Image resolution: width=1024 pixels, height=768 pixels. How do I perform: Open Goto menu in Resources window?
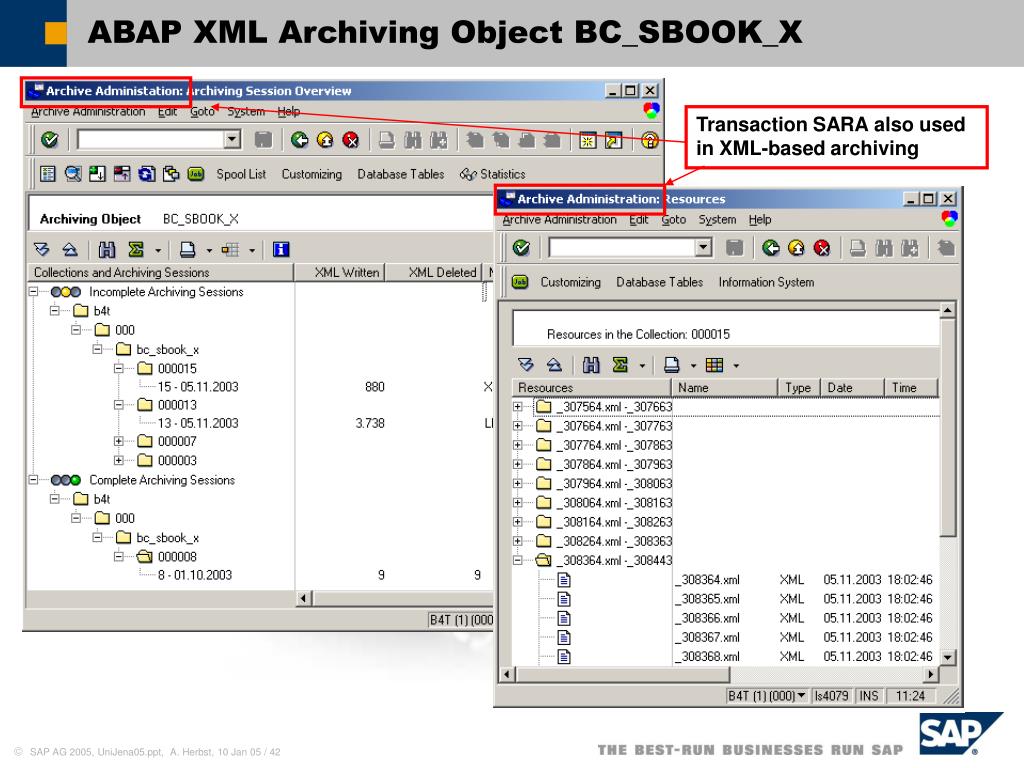click(x=673, y=220)
